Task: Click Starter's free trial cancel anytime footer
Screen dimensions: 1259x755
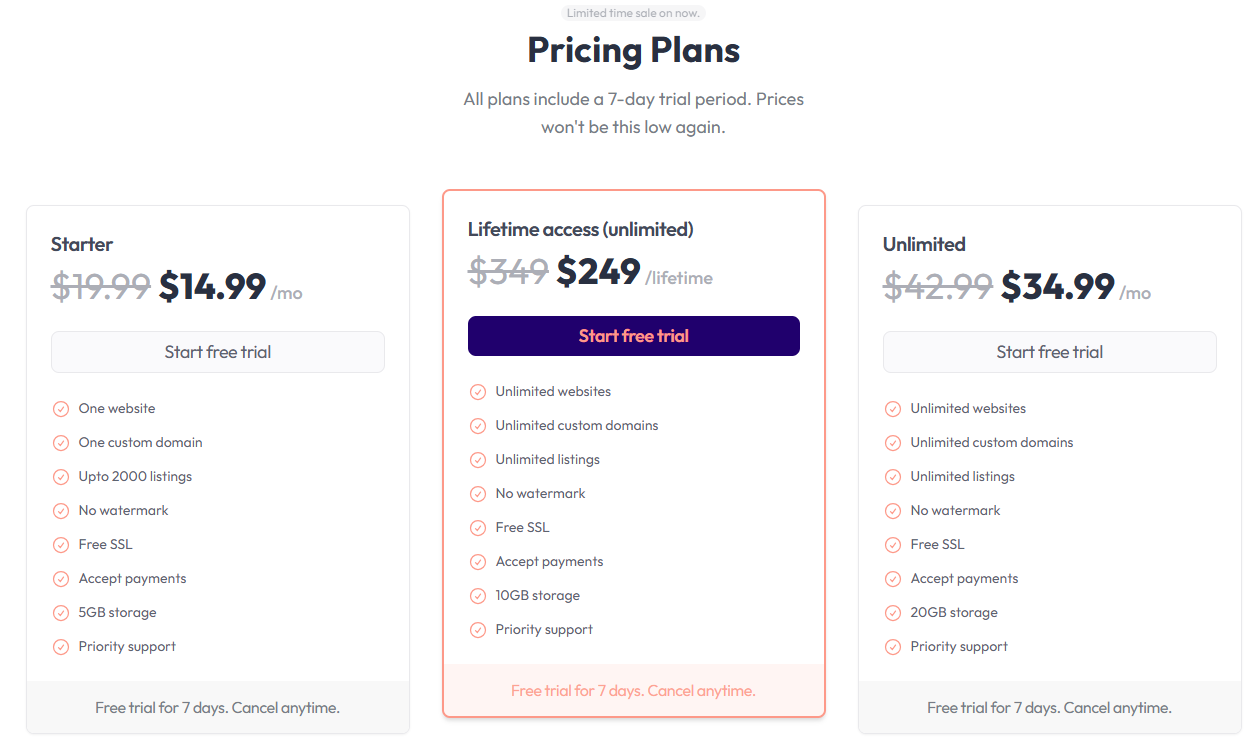Action: (x=218, y=708)
